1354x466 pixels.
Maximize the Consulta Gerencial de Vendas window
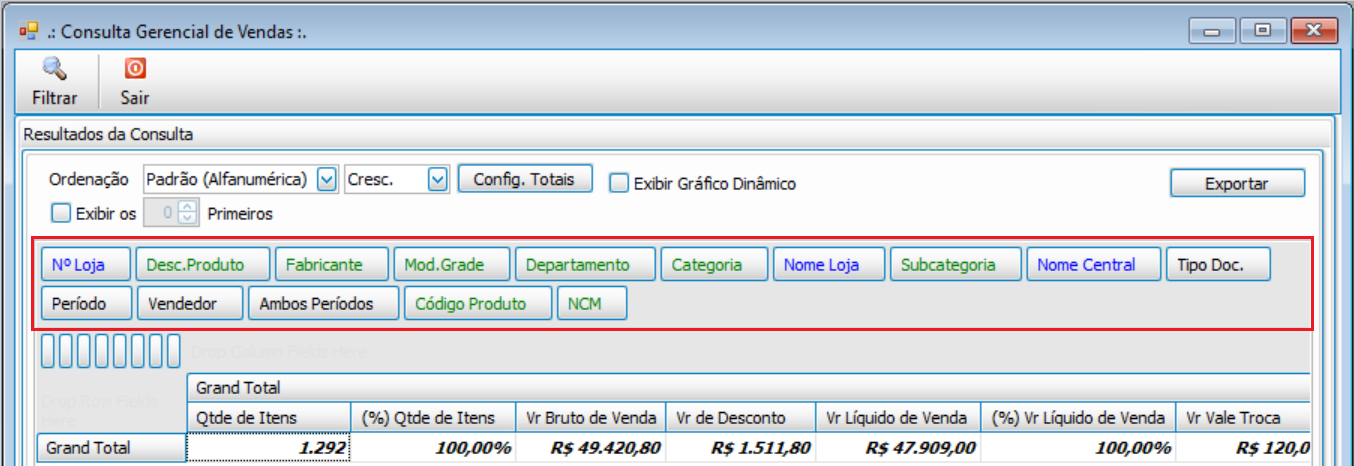[1262, 31]
